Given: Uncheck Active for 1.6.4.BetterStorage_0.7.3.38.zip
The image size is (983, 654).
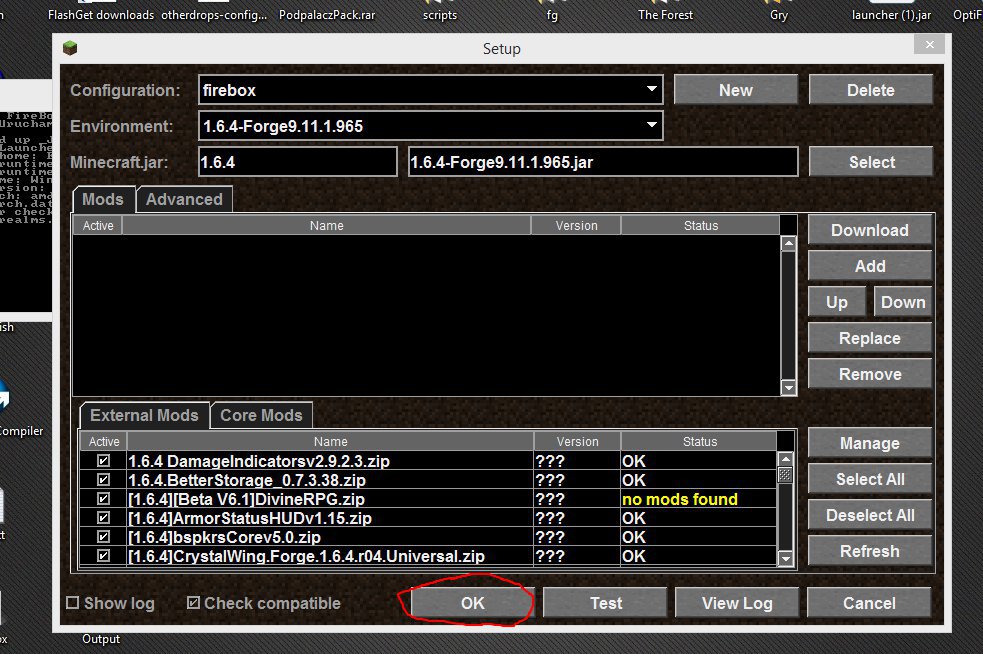Looking at the screenshot, I should [103, 480].
